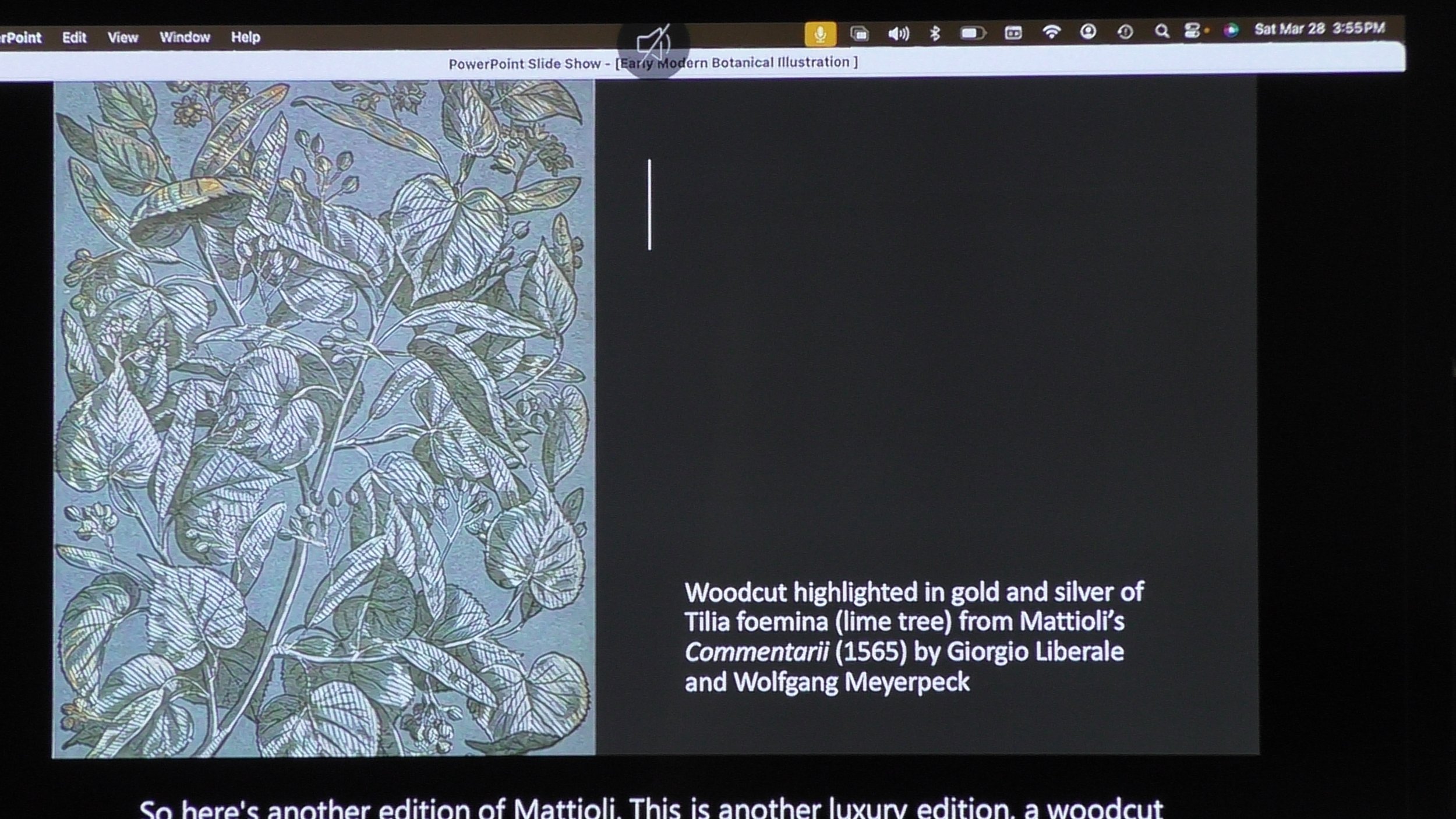The width and height of the screenshot is (1456, 819).
Task: Open the Wi-Fi status menu
Action: [1051, 32]
